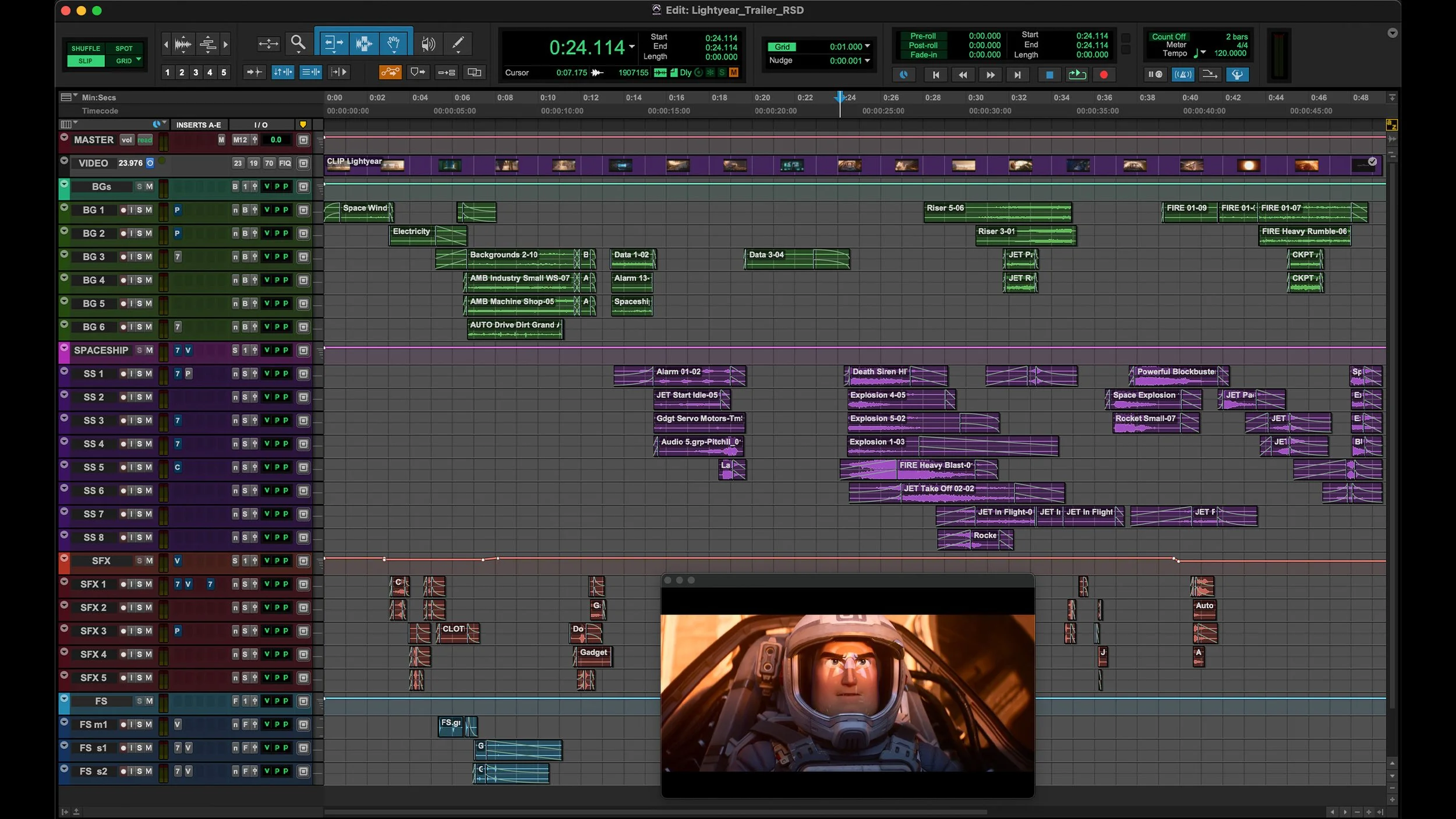Toggle the metronome click icon
The height and width of the screenshot is (819, 1456).
(x=1183, y=74)
